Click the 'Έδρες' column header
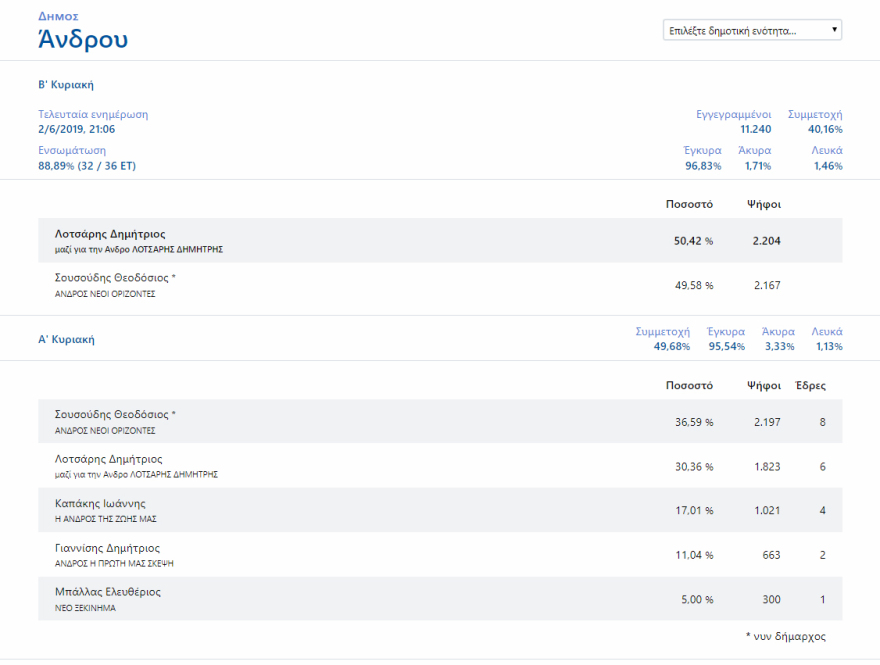Image resolution: width=880 pixels, height=665 pixels. coord(810,385)
